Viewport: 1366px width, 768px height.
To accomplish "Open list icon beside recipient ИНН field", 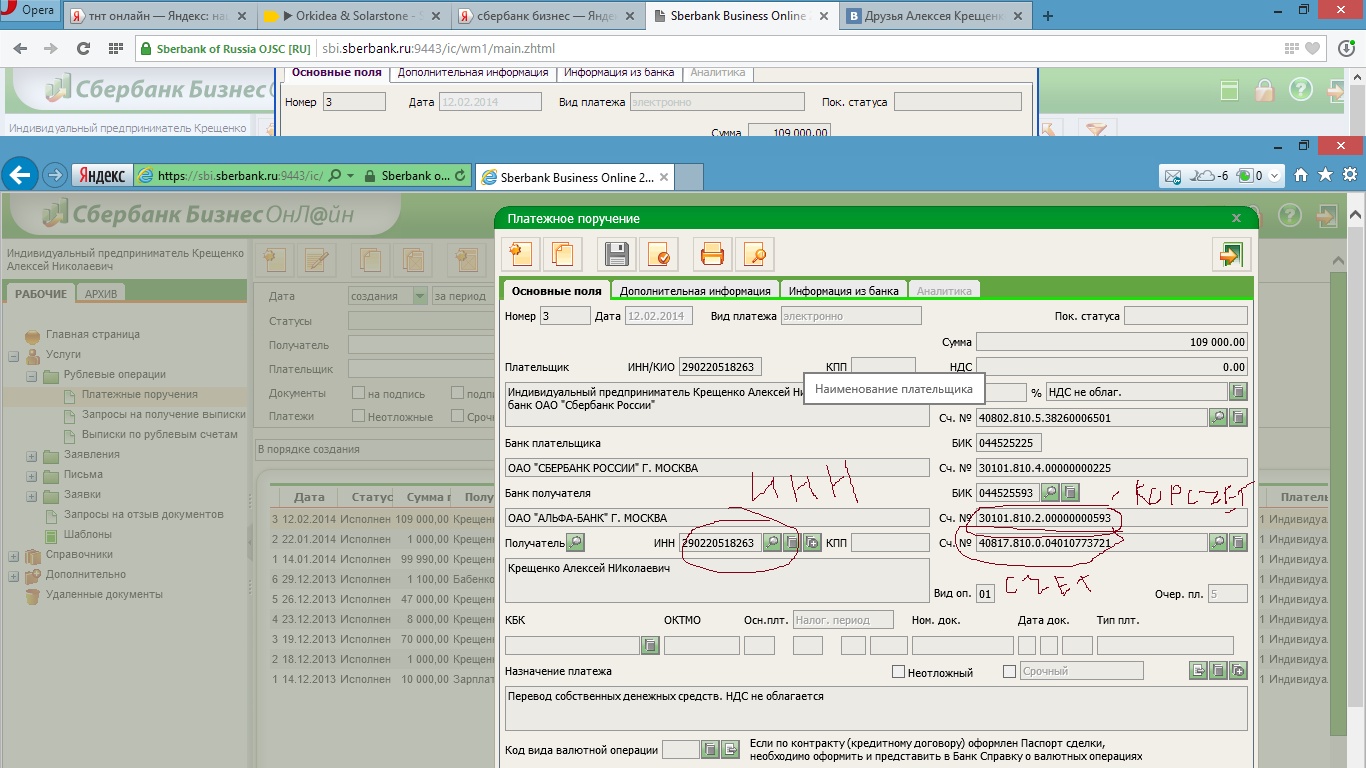I will (792, 542).
